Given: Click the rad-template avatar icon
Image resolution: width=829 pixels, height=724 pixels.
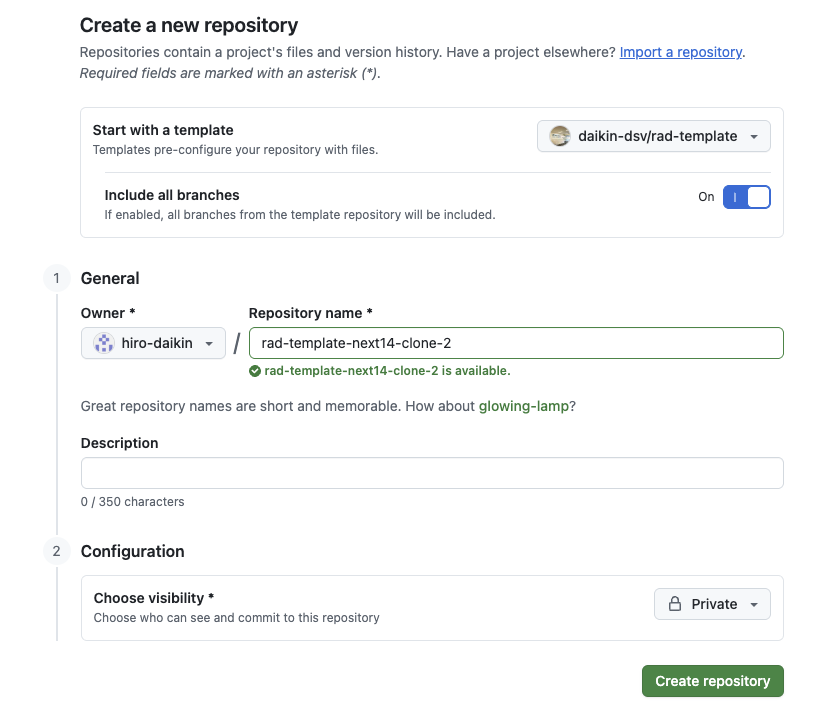Looking at the screenshot, I should 560,136.
